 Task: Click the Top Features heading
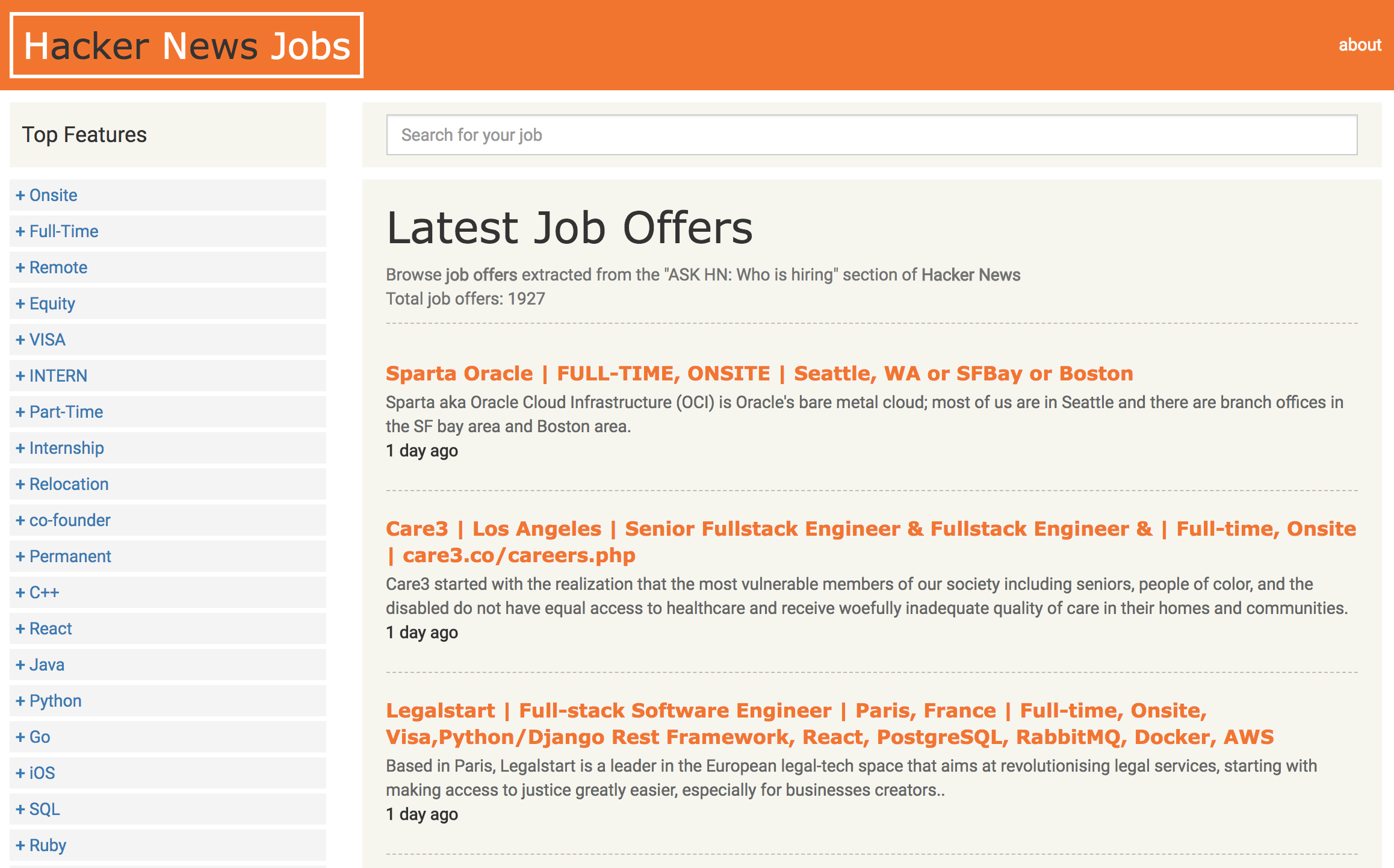click(x=84, y=135)
